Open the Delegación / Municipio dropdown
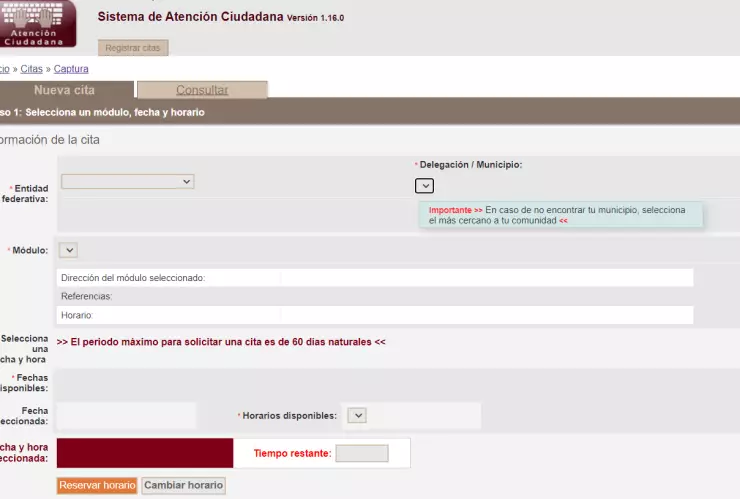 pyautogui.click(x=424, y=185)
